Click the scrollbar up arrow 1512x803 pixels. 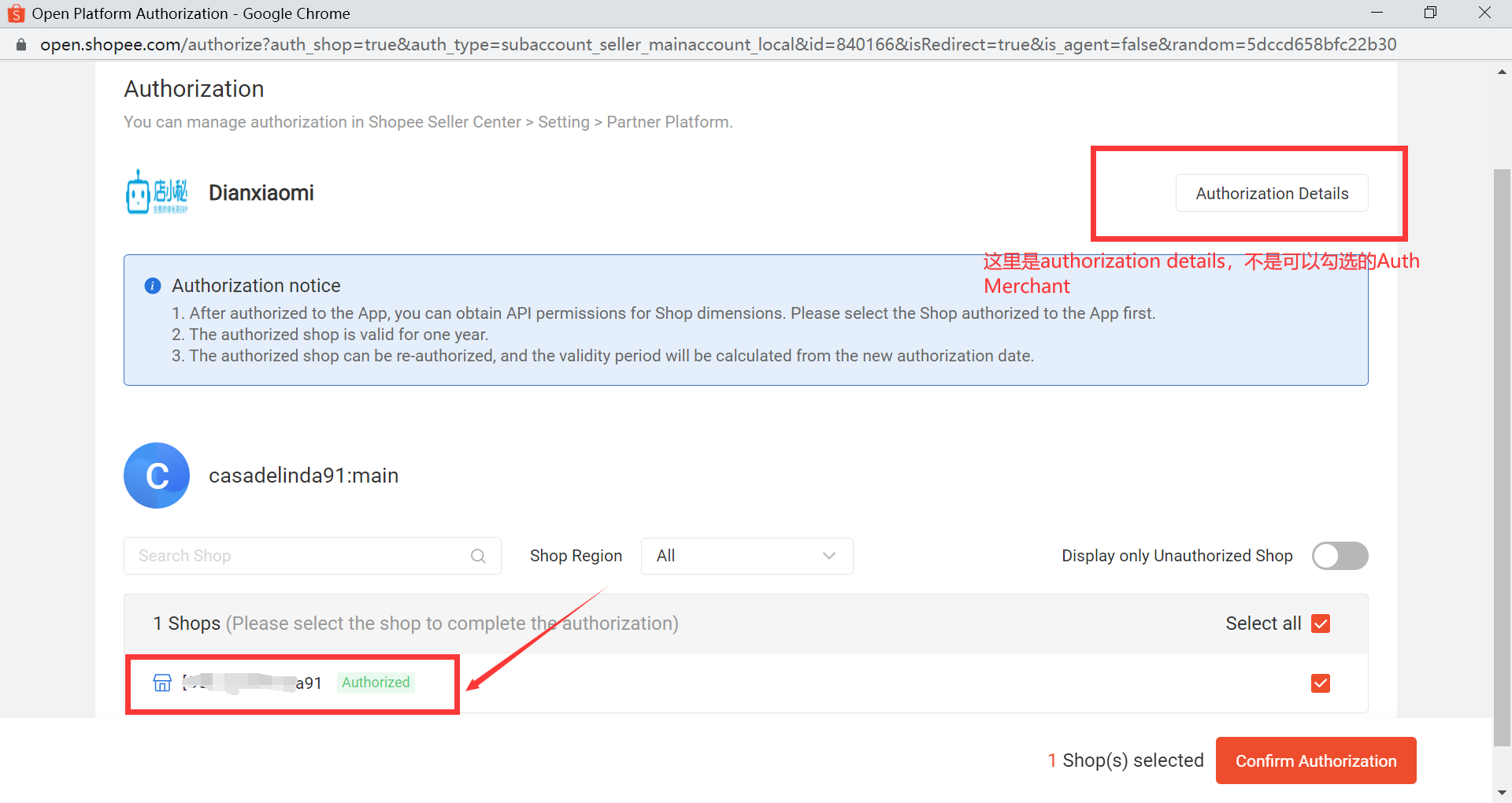(x=1502, y=72)
